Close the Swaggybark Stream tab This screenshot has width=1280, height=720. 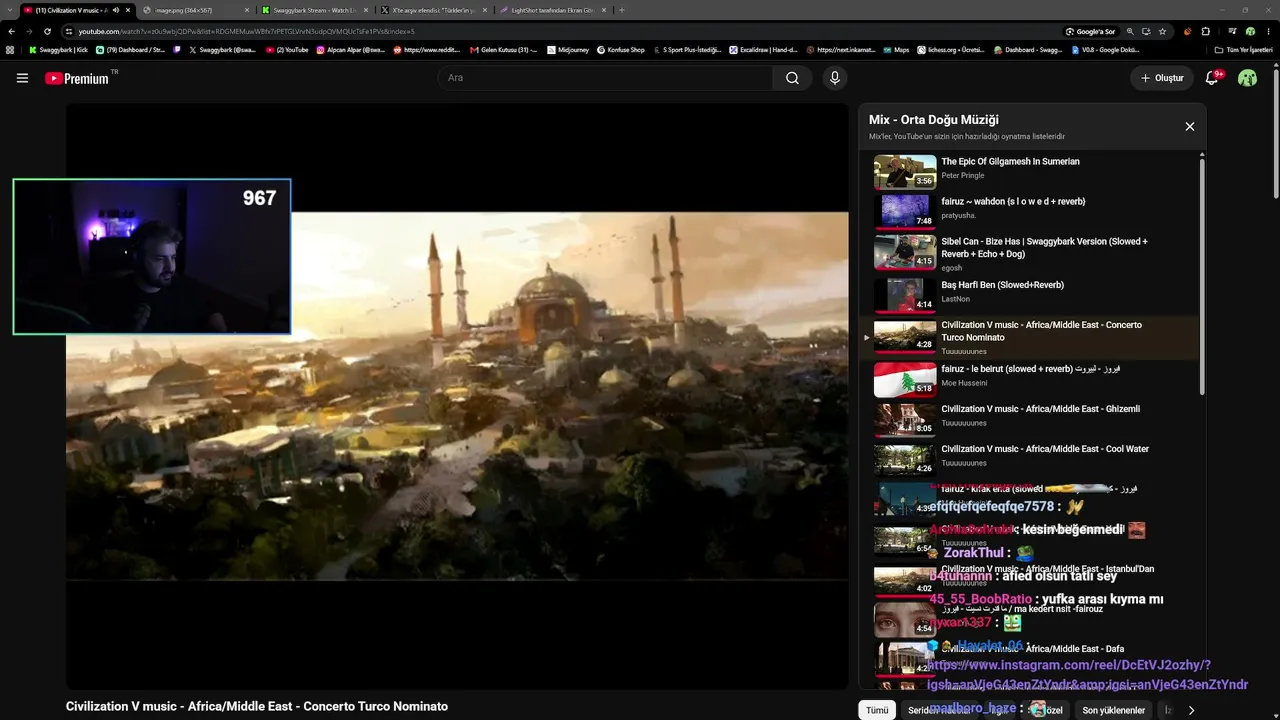[365, 10]
